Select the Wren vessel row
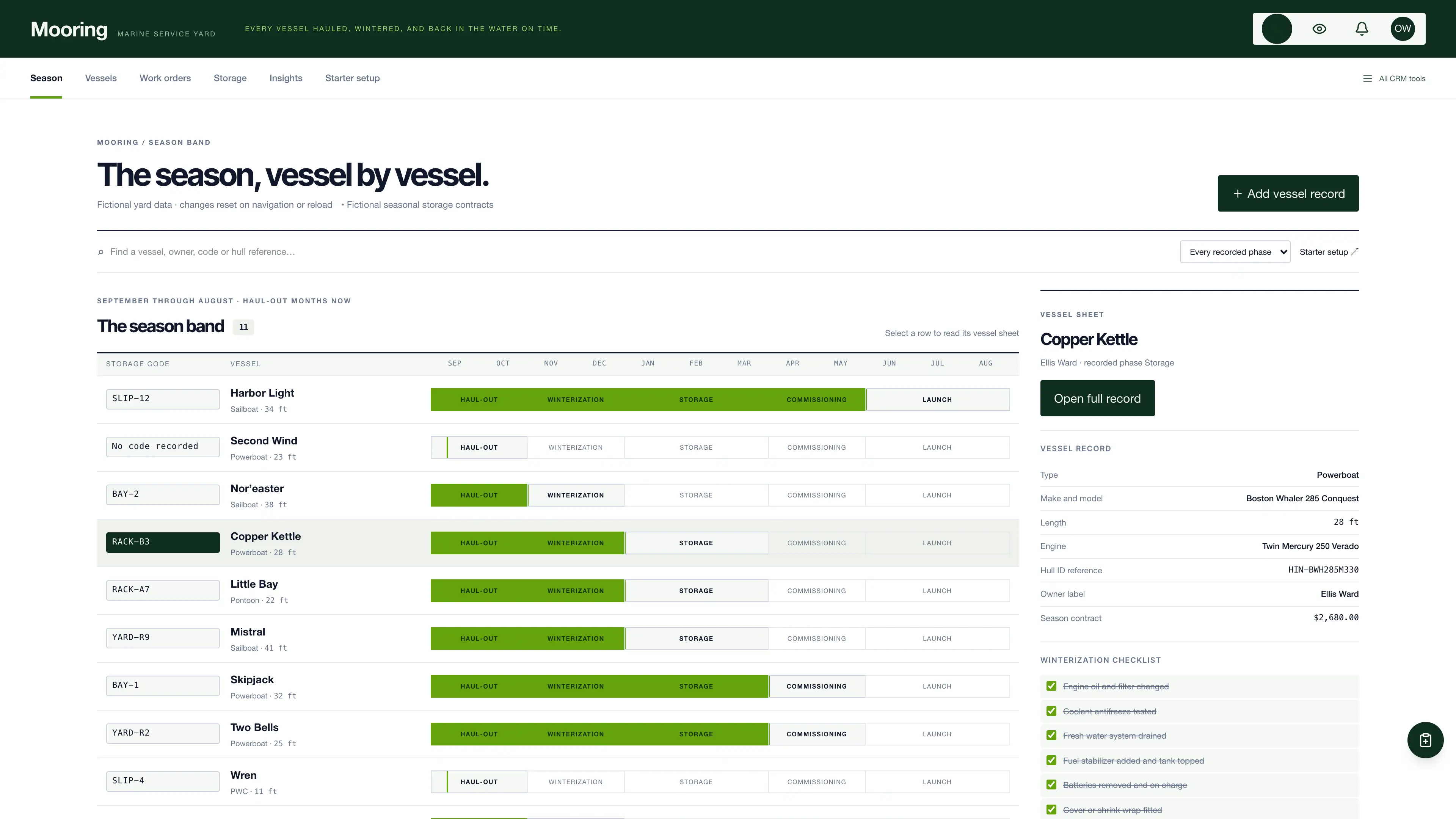The height and width of the screenshot is (819, 1456). (x=558, y=782)
